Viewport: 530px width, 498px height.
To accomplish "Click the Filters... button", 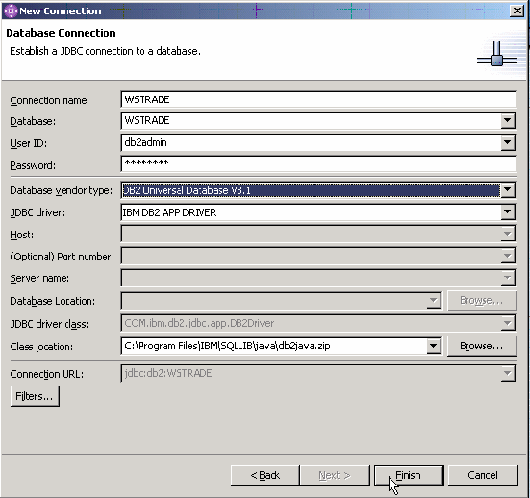I will [x=35, y=396].
